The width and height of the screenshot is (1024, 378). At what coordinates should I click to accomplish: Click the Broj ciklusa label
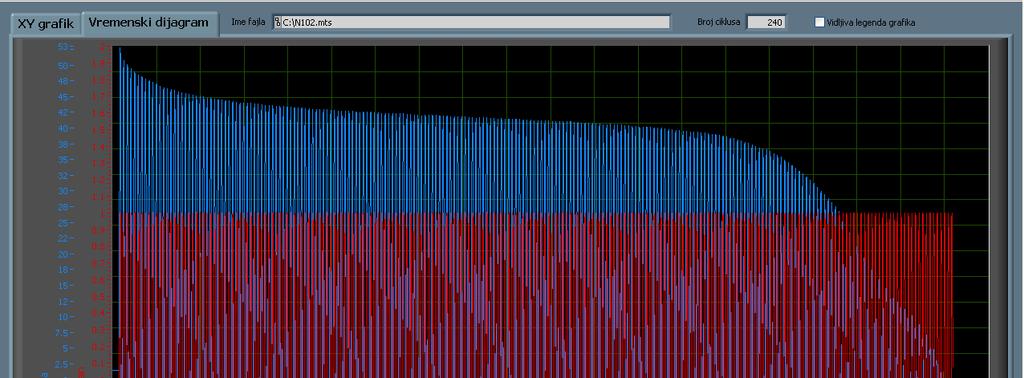(x=719, y=22)
